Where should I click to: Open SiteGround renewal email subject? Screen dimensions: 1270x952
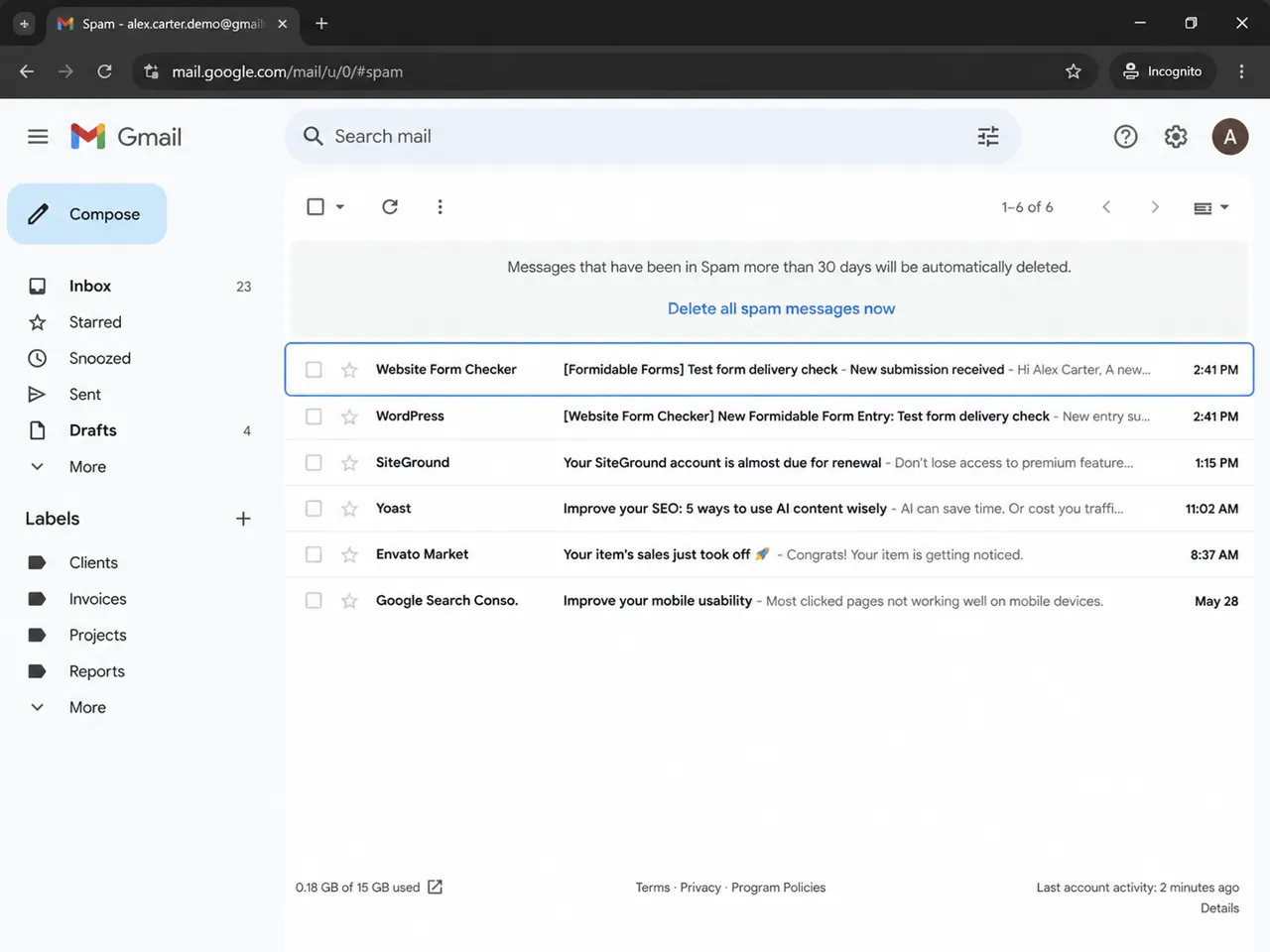point(722,463)
